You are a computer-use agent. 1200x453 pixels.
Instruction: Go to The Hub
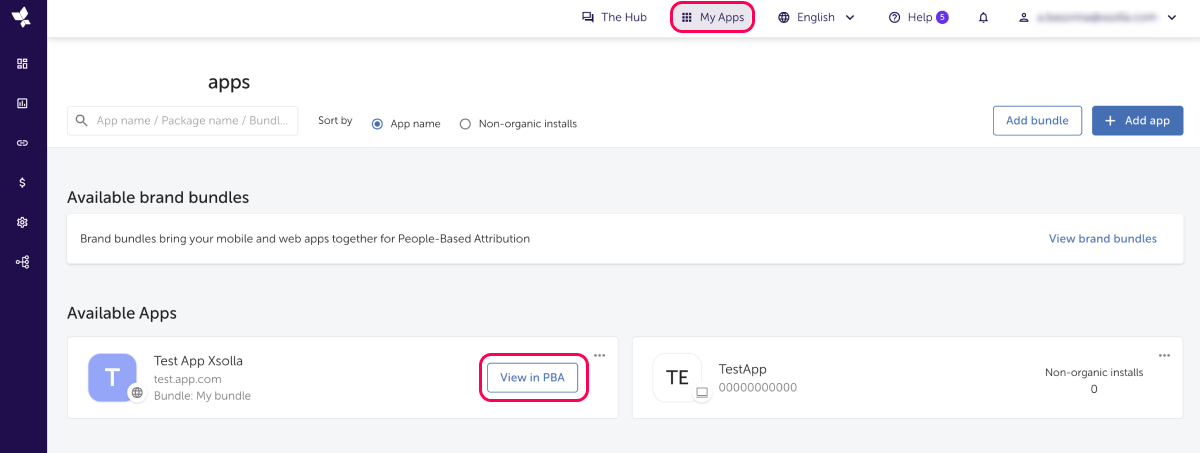point(614,18)
